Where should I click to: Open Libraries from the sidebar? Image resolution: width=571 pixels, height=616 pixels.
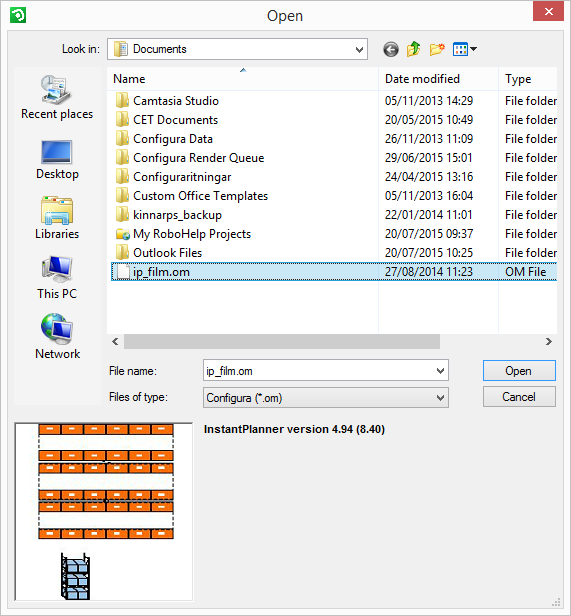tap(57, 218)
